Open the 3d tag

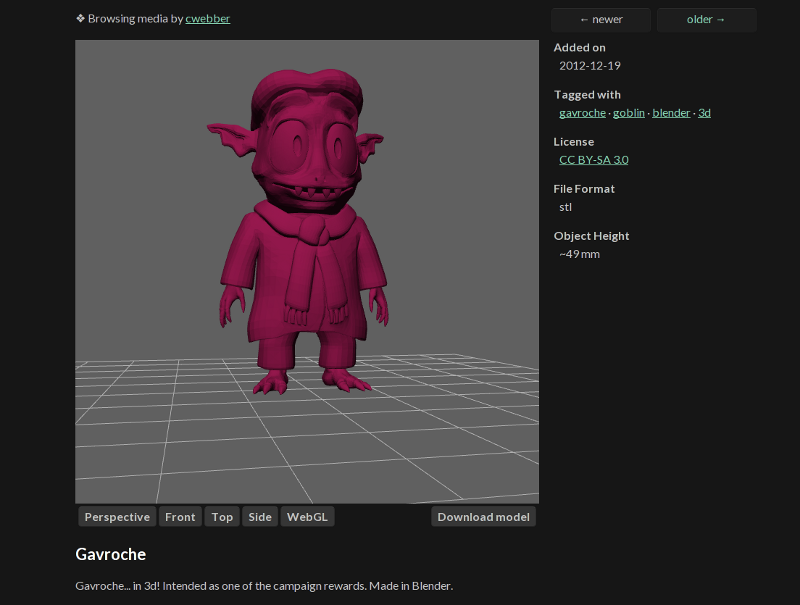pos(704,113)
